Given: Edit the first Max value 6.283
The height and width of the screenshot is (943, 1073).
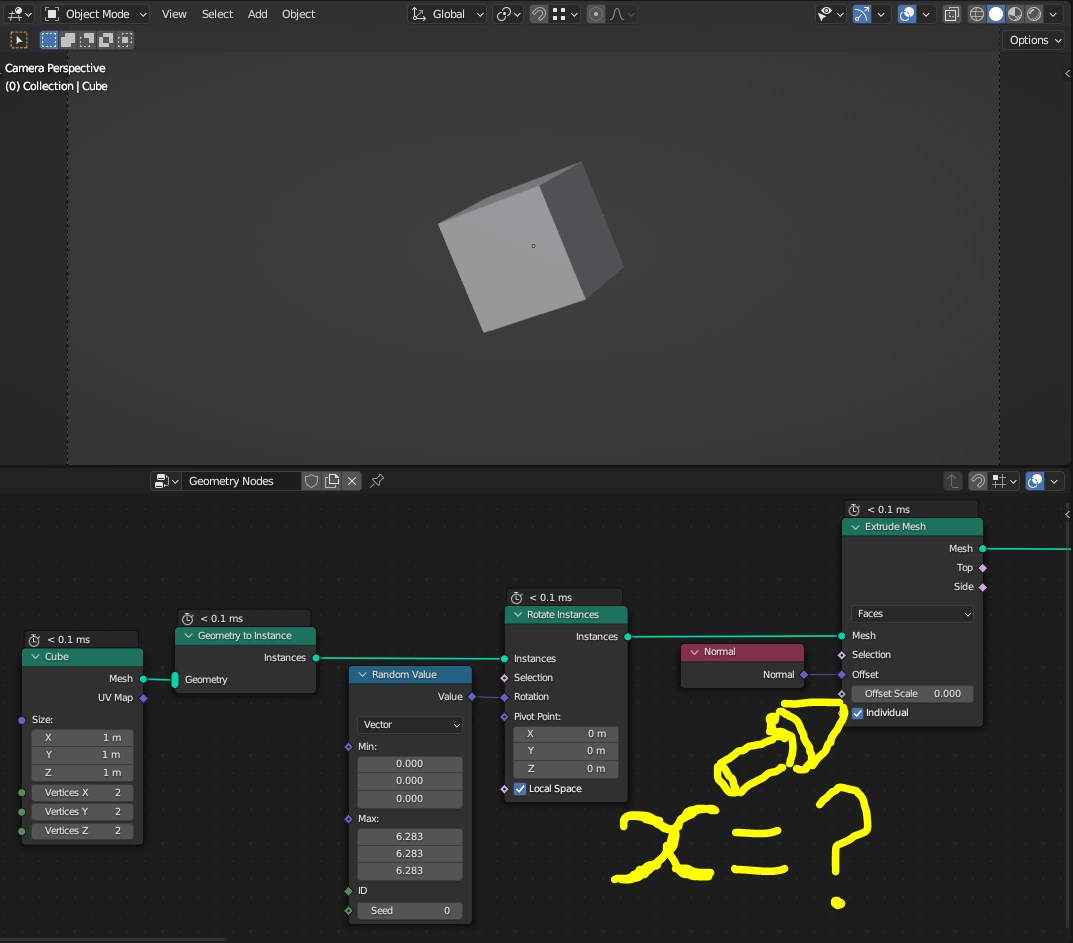Looking at the screenshot, I should coord(410,836).
